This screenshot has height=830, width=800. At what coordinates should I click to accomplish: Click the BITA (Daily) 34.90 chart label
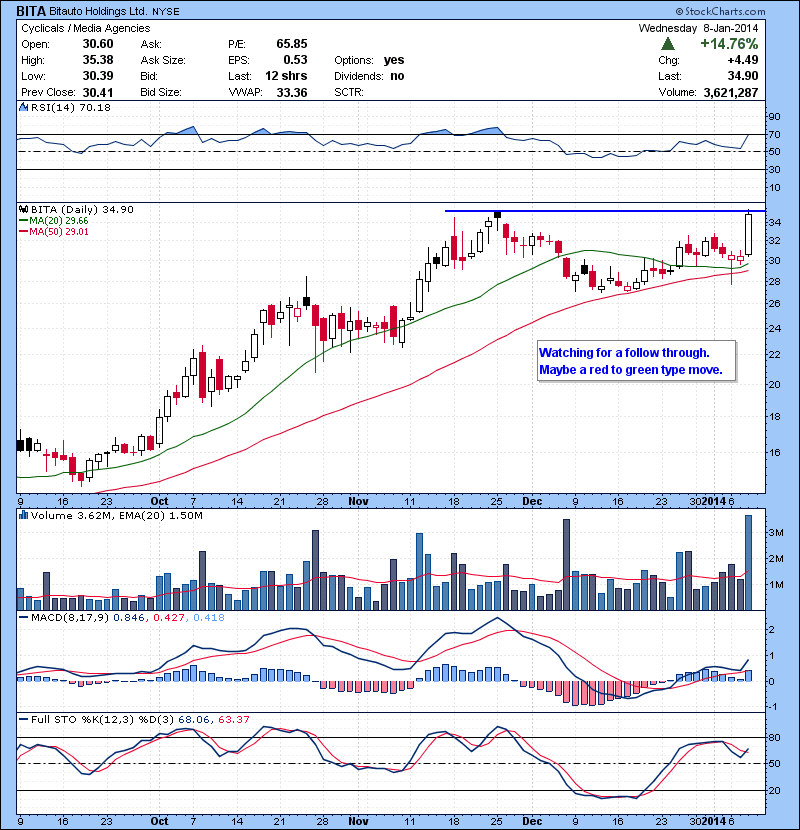click(82, 209)
